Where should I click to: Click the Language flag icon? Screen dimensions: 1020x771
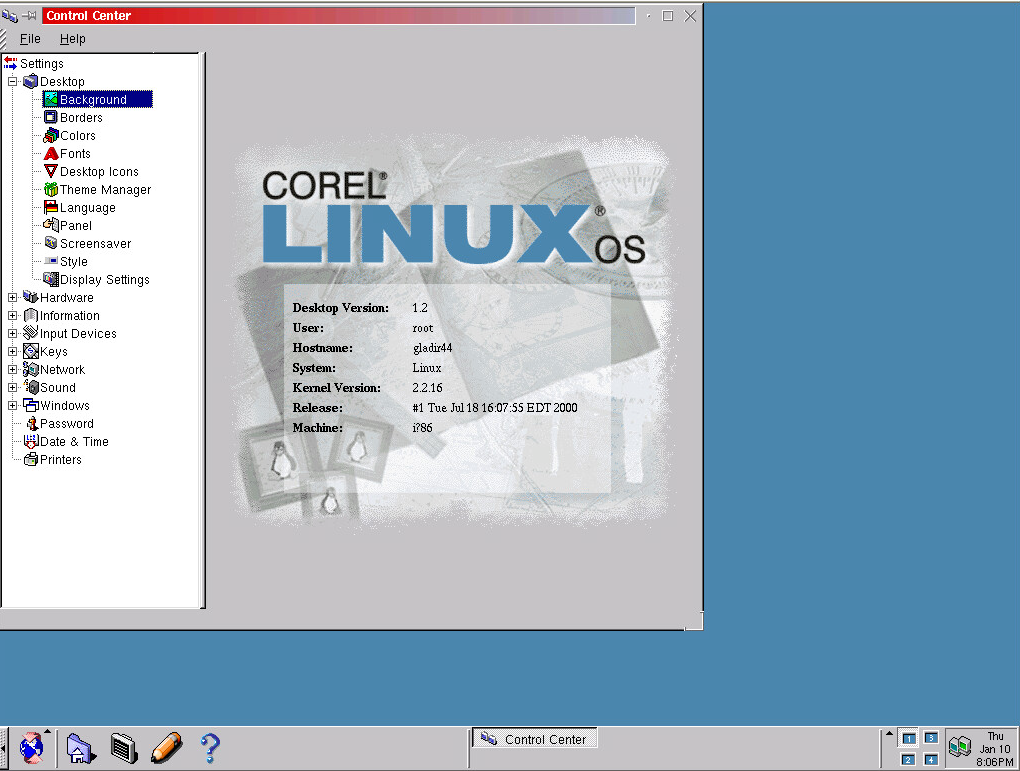pos(51,208)
